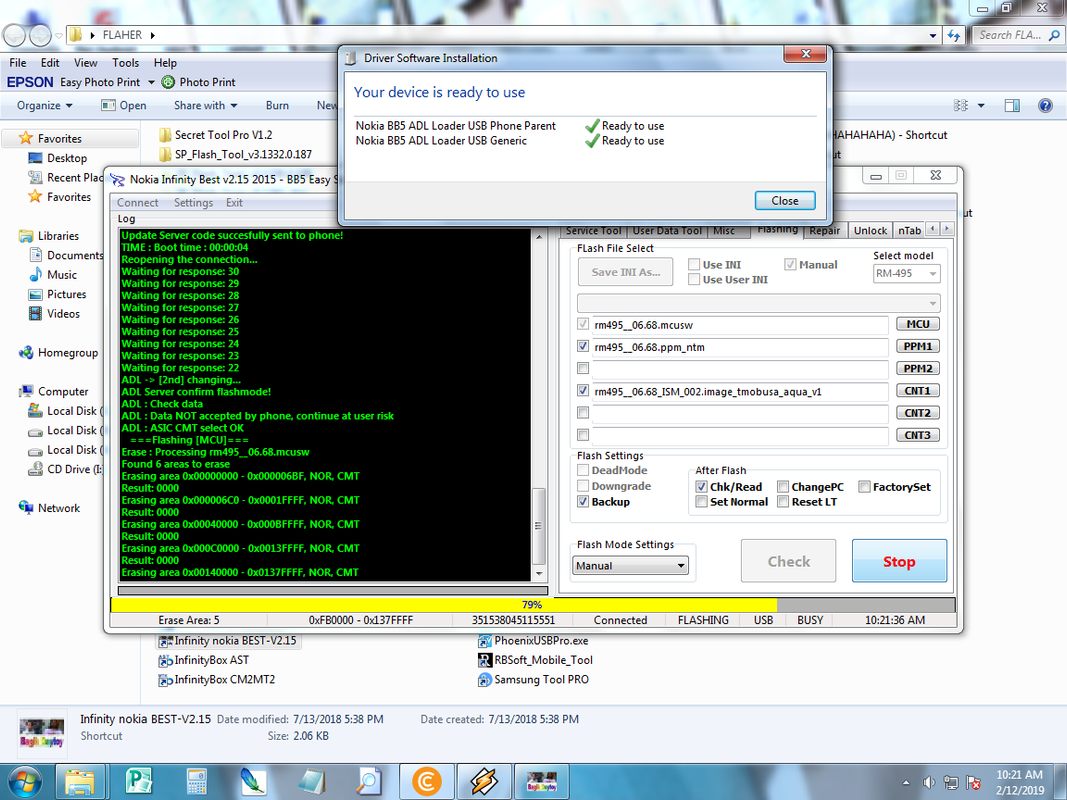Click the Burn button in Explorer toolbar
Viewport: 1067px width, 800px height.
(x=277, y=105)
